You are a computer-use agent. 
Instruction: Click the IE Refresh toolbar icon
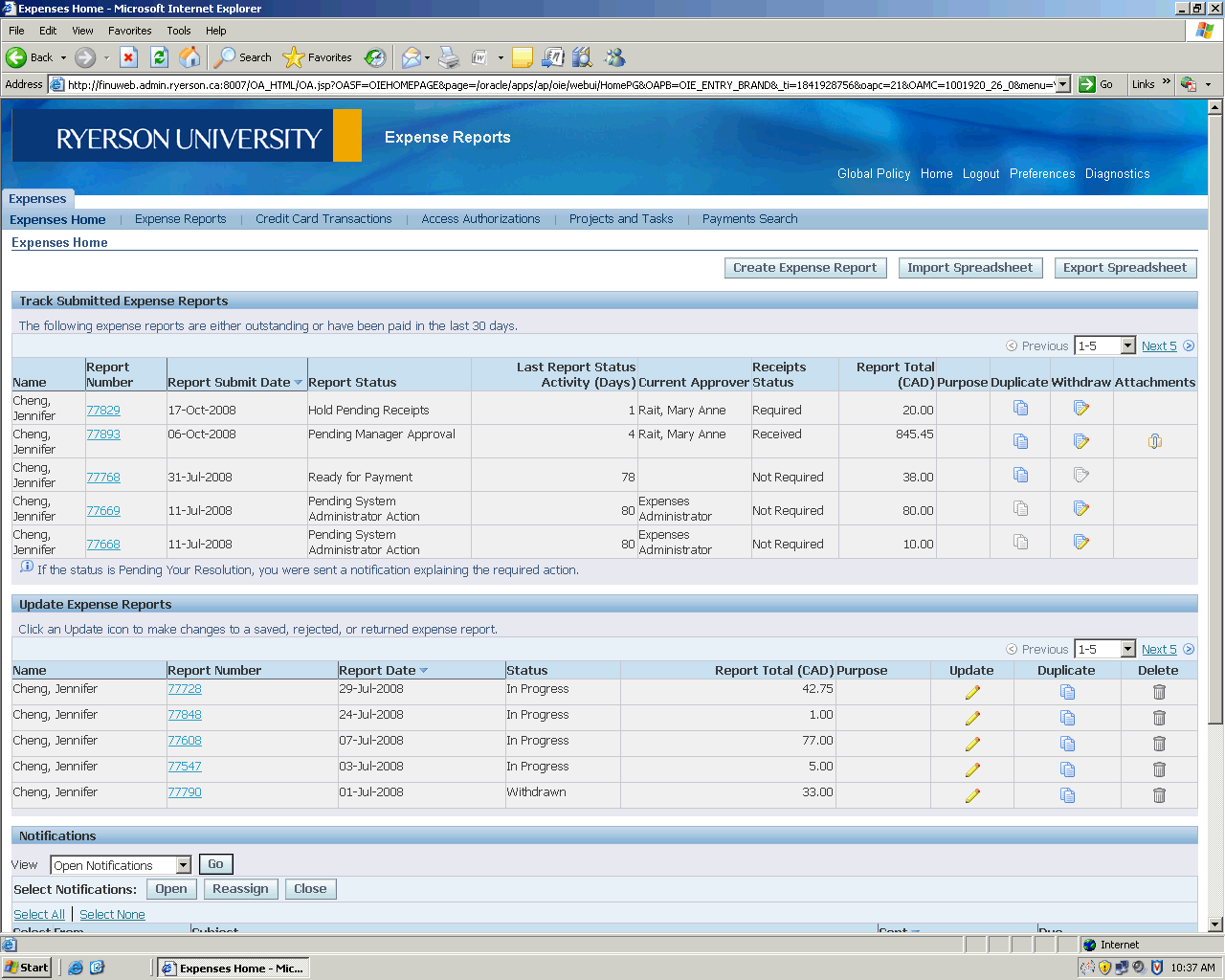[x=160, y=57]
